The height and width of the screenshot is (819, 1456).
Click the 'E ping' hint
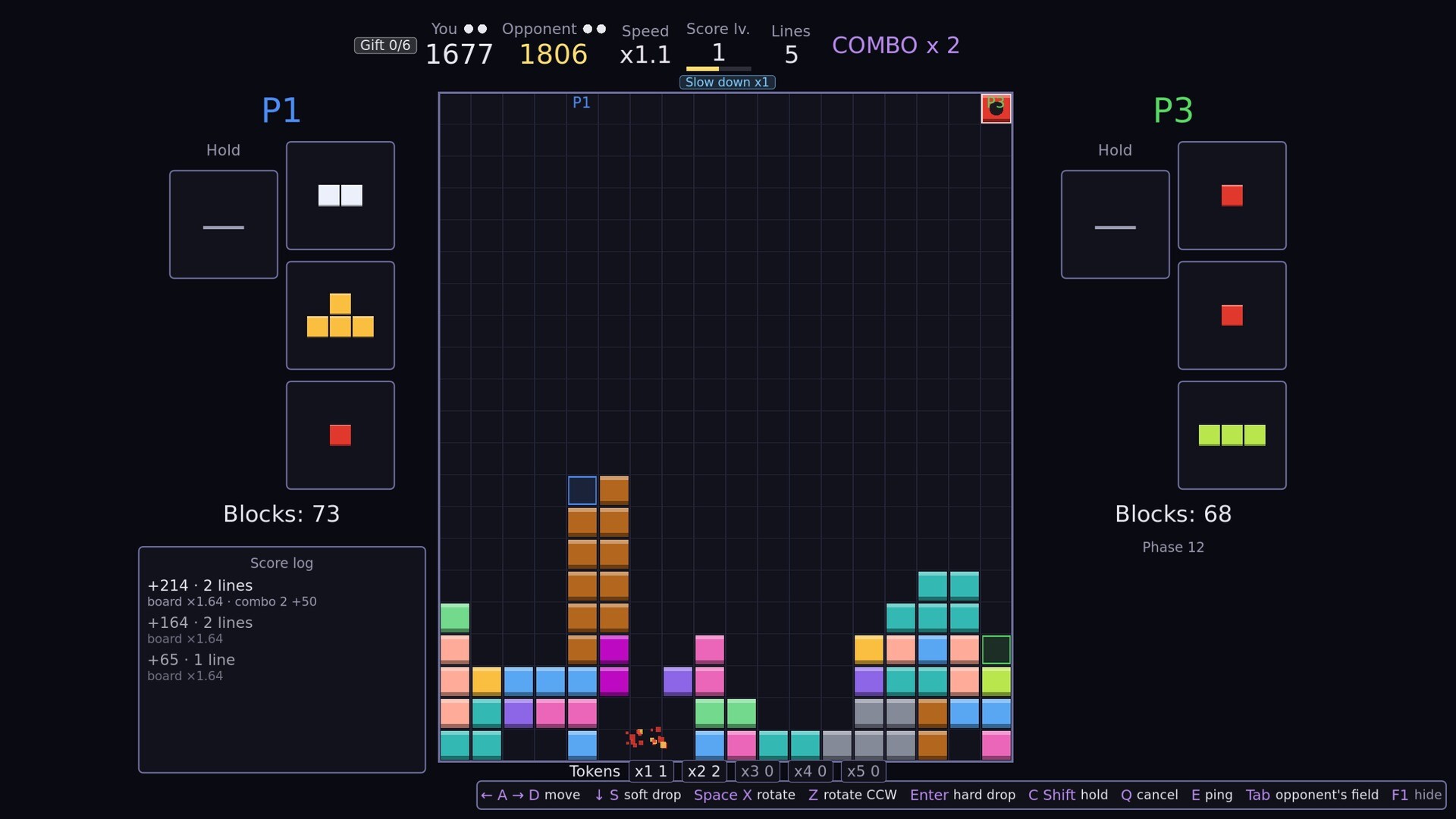pyautogui.click(x=1212, y=795)
